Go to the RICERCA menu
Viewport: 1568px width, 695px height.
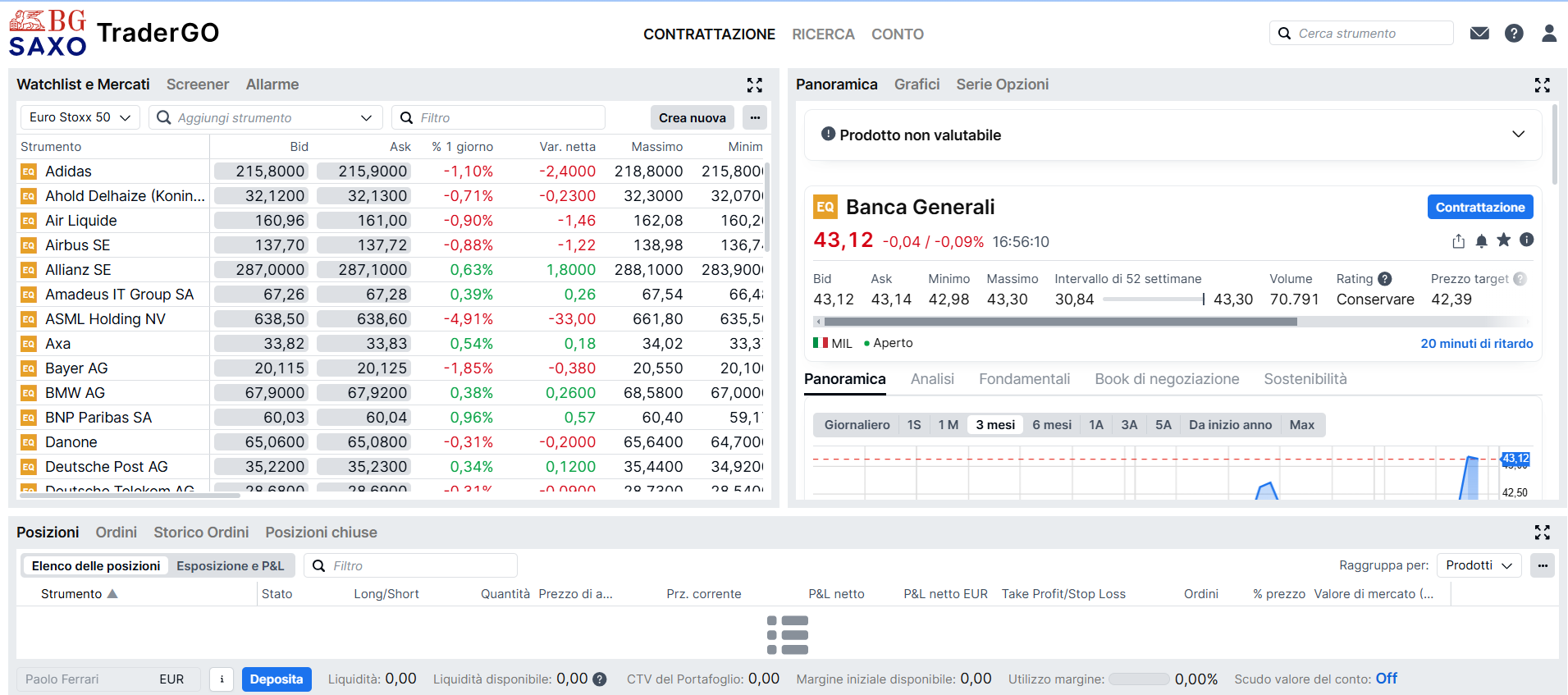pyautogui.click(x=823, y=34)
